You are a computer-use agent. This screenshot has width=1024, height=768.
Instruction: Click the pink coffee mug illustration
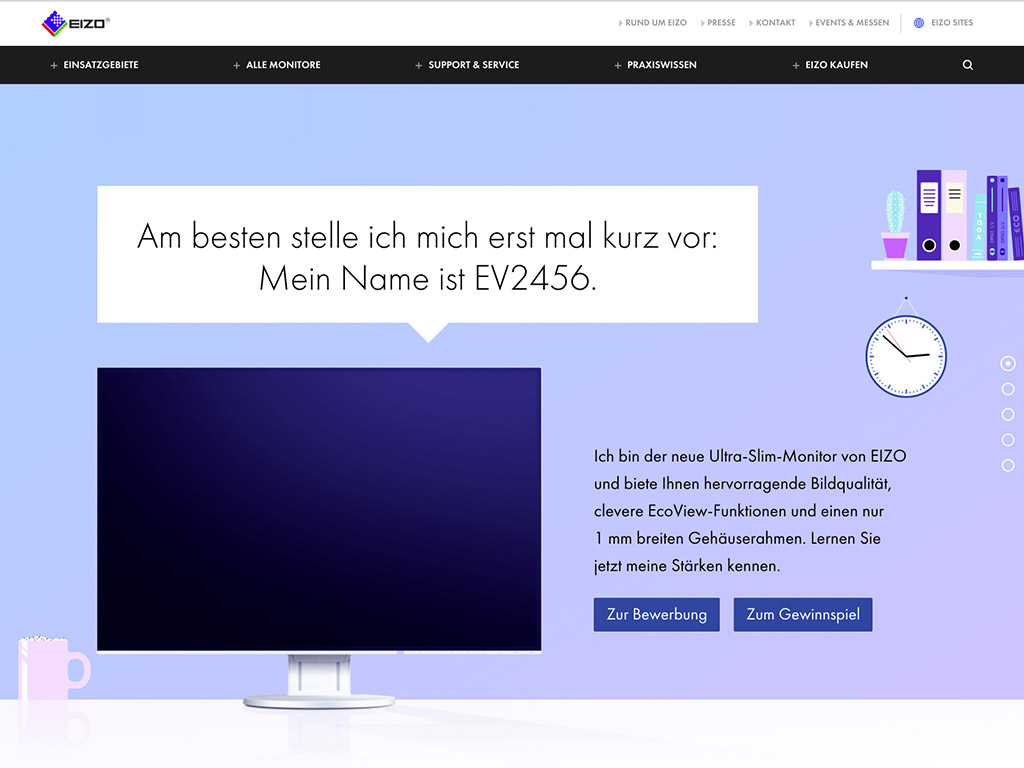(x=50, y=670)
